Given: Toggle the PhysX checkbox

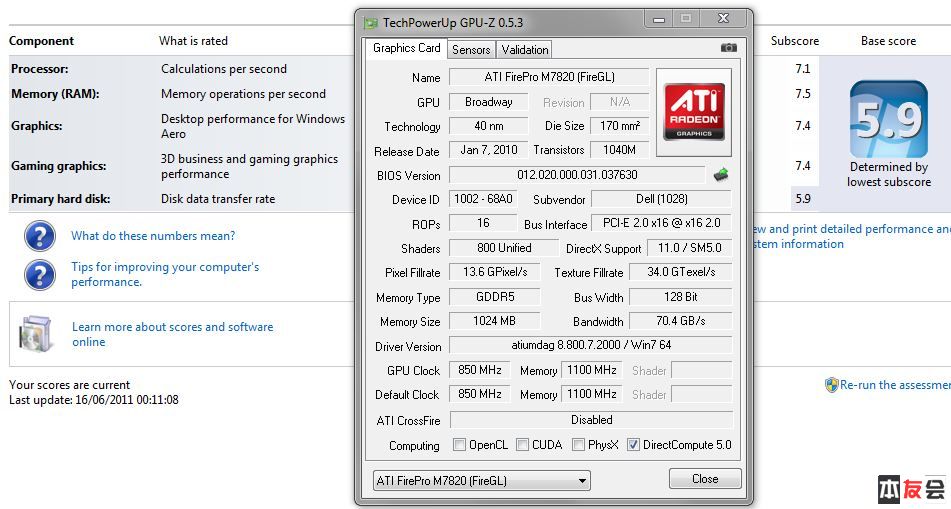Looking at the screenshot, I should [578, 445].
